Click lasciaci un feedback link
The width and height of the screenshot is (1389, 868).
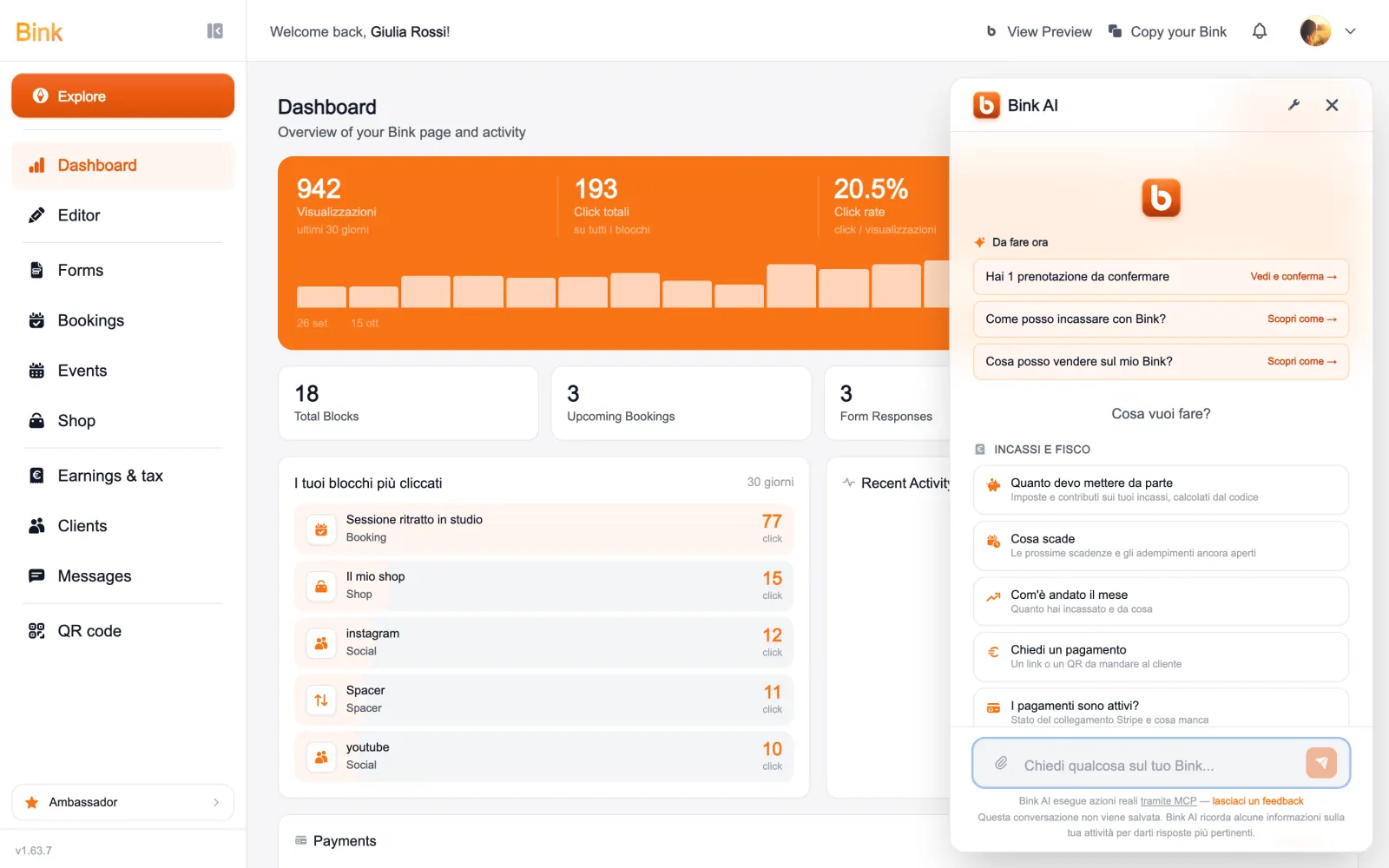click(x=1257, y=801)
